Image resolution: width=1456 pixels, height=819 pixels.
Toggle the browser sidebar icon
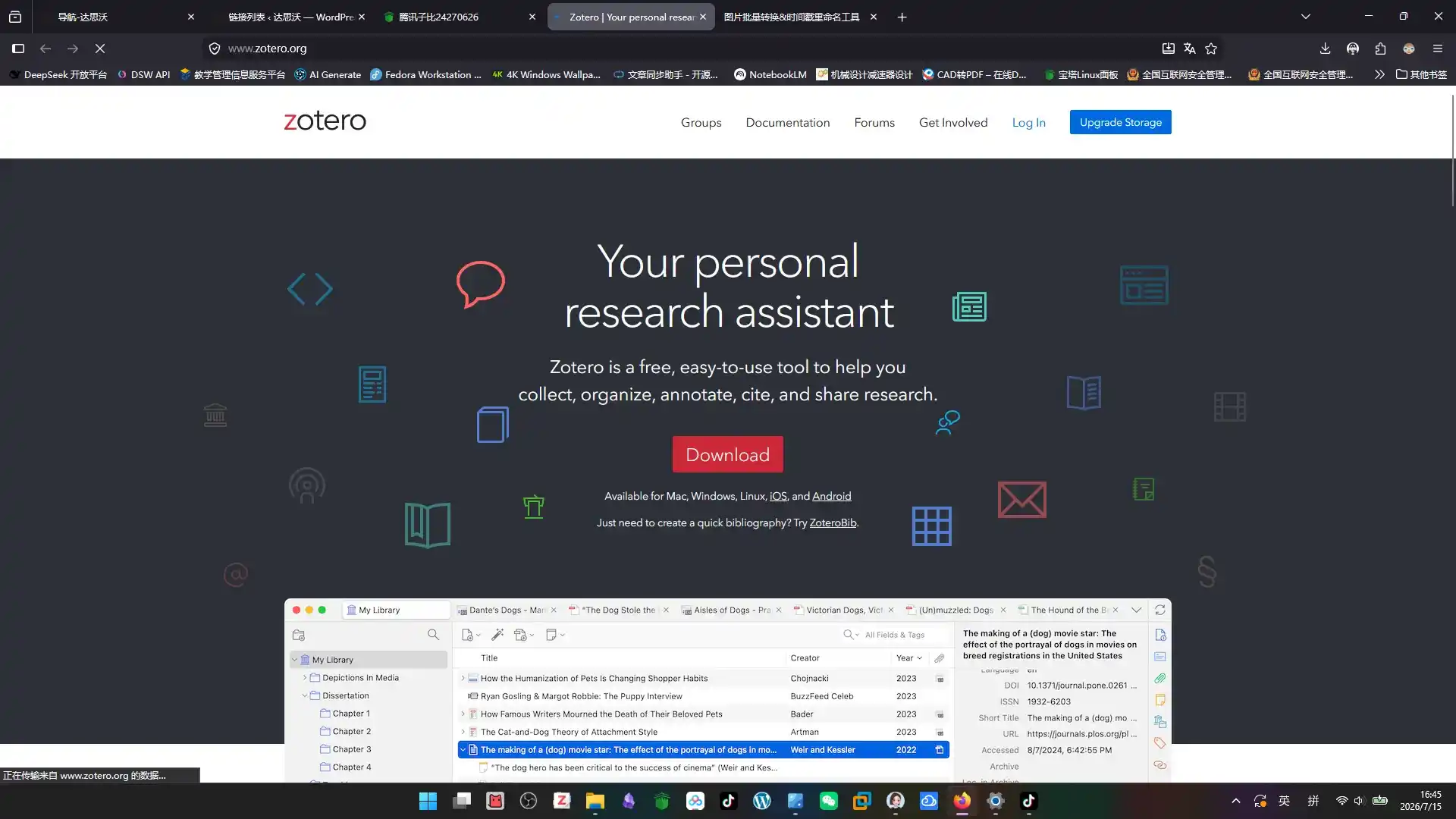point(18,49)
